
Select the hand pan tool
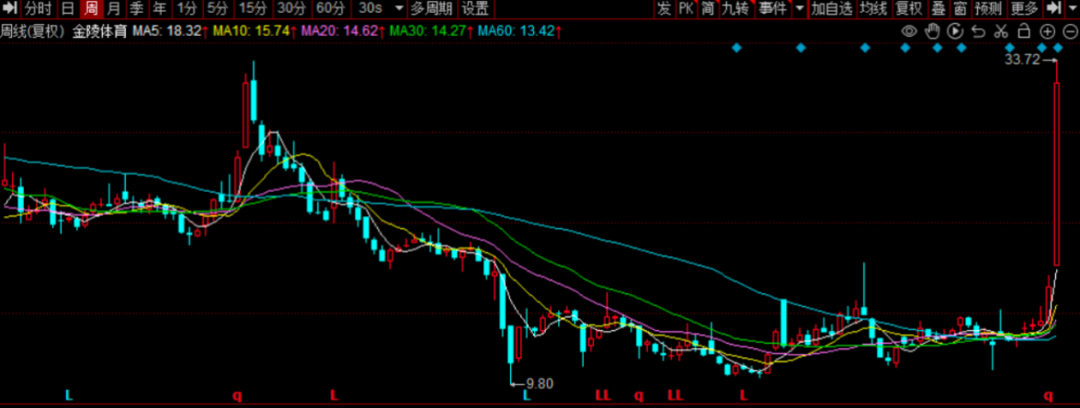click(x=932, y=31)
